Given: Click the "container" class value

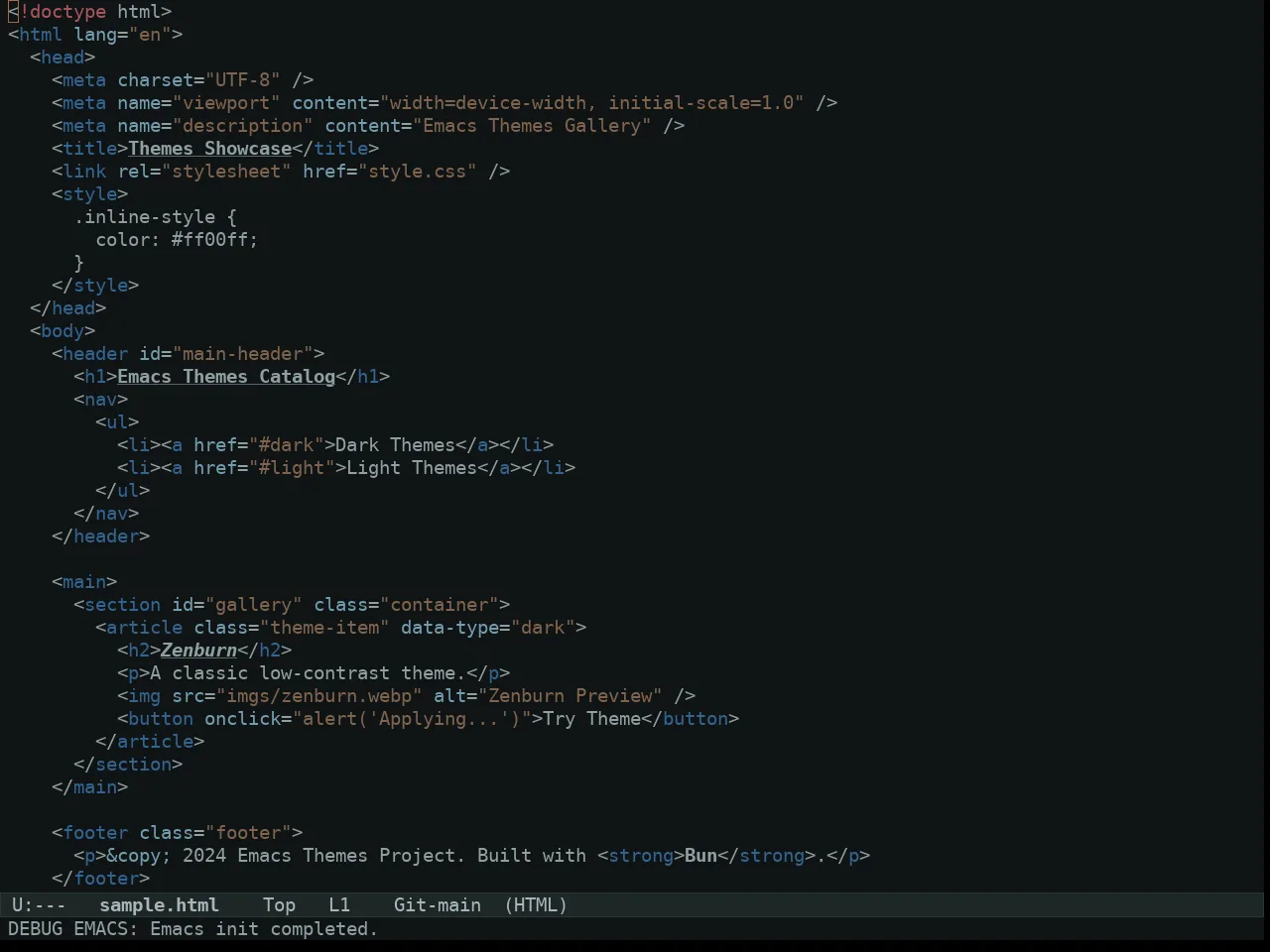Looking at the screenshot, I should coord(439,605).
